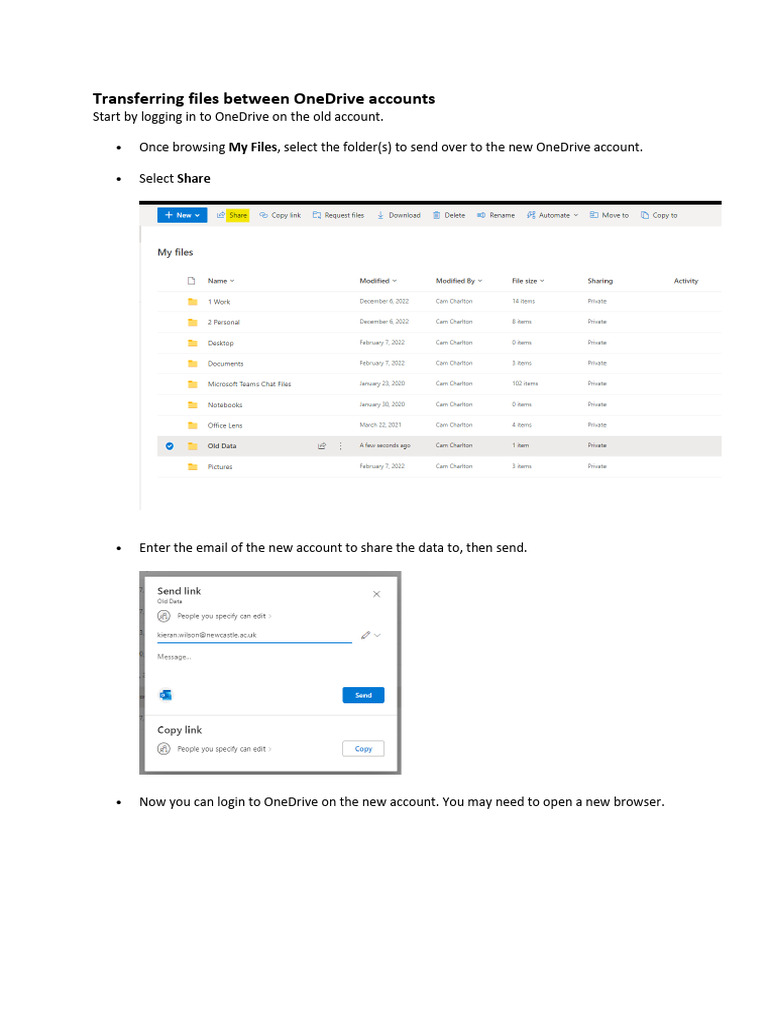The height and width of the screenshot is (1024, 768).
Task: Click the folder icon beside Office Lens
Action: click(192, 425)
